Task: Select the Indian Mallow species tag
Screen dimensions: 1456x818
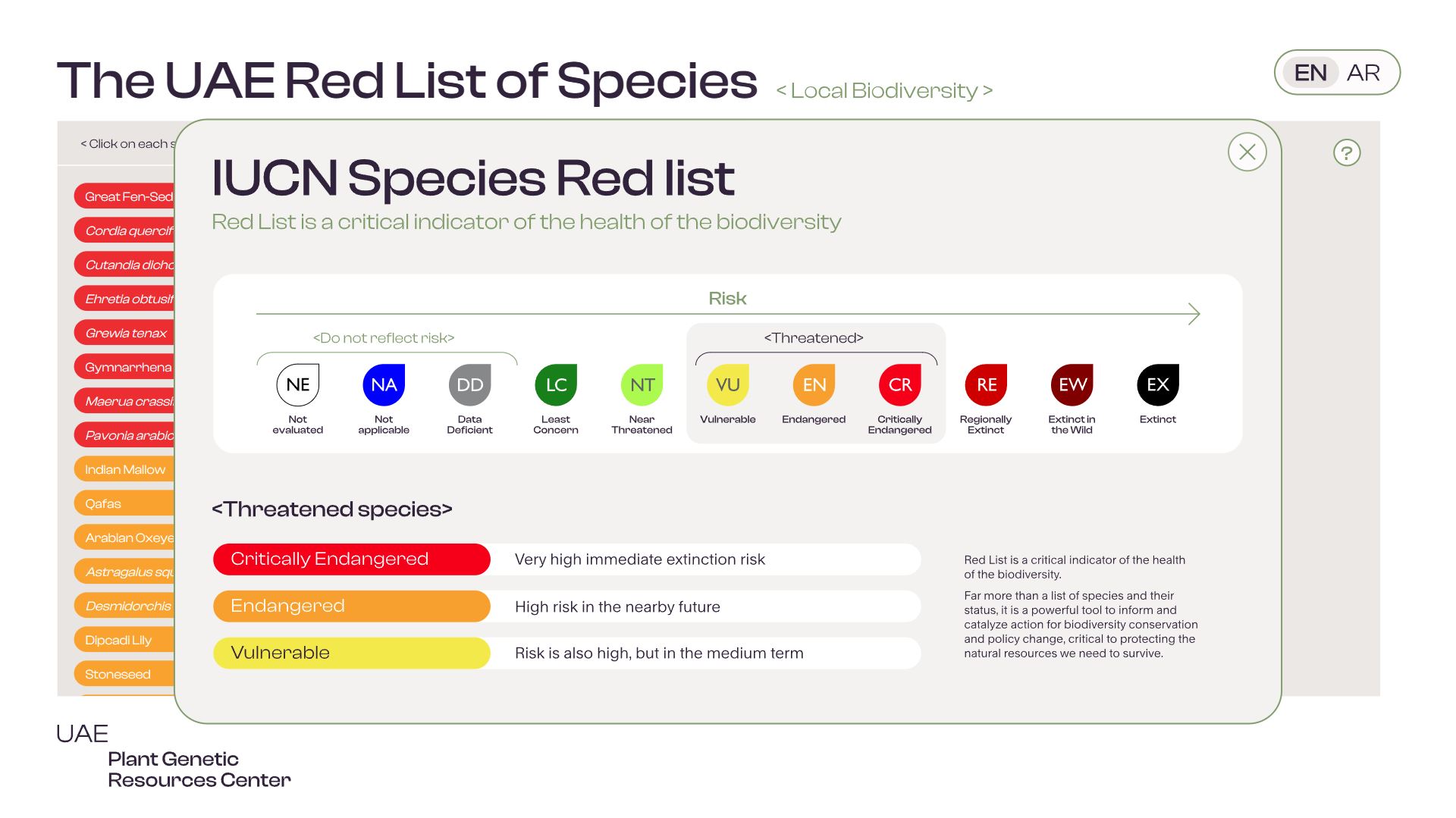Action: tap(125, 469)
